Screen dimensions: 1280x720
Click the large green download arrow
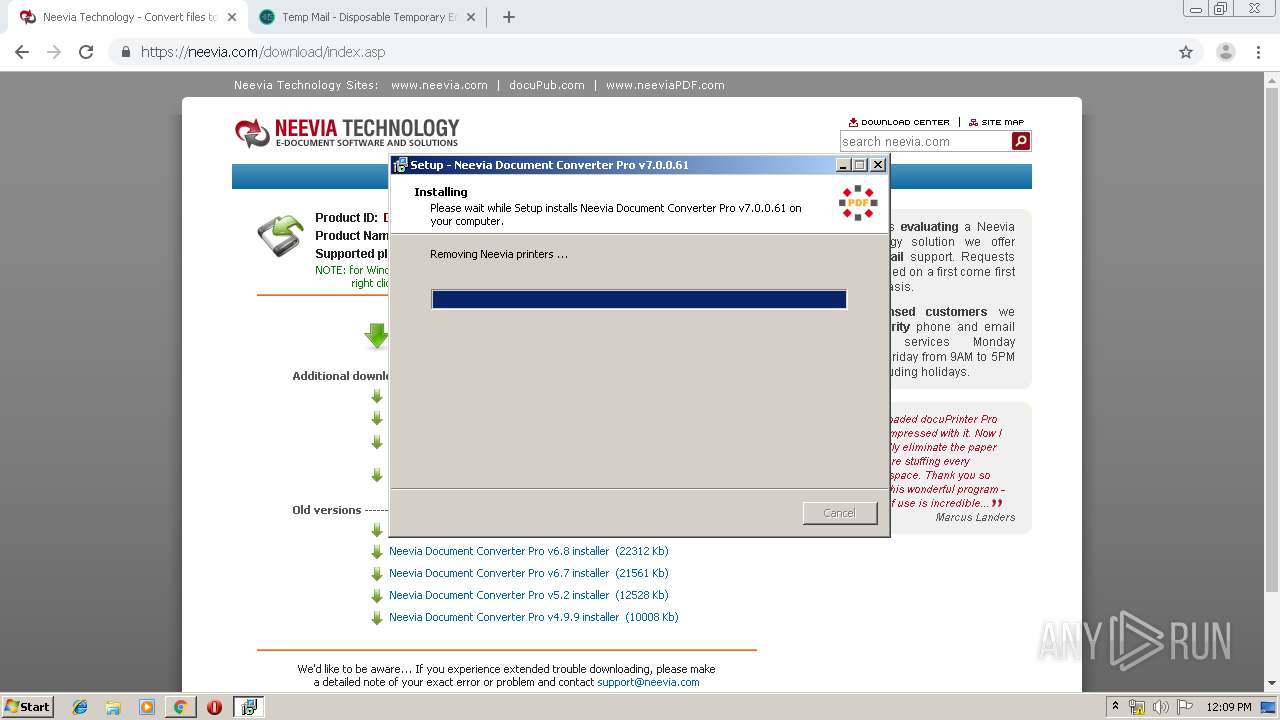[377, 336]
